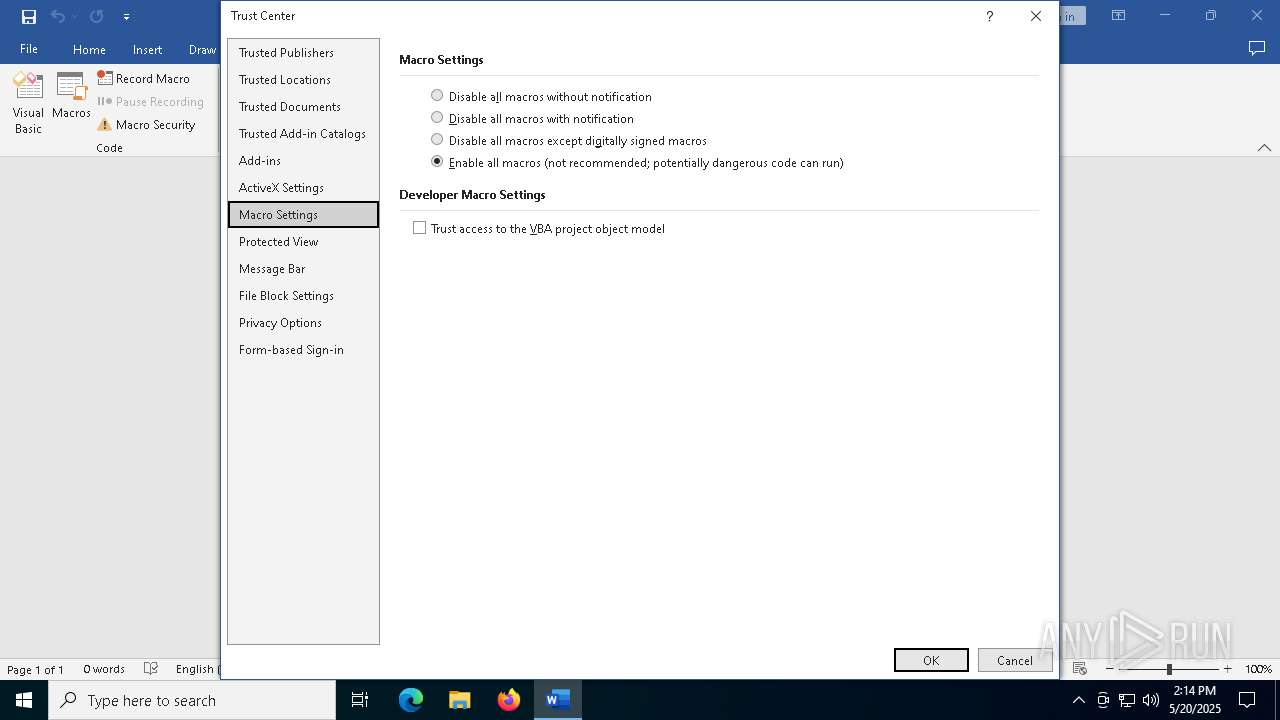Open Protected View category
The image size is (1280, 720).
[303, 242]
